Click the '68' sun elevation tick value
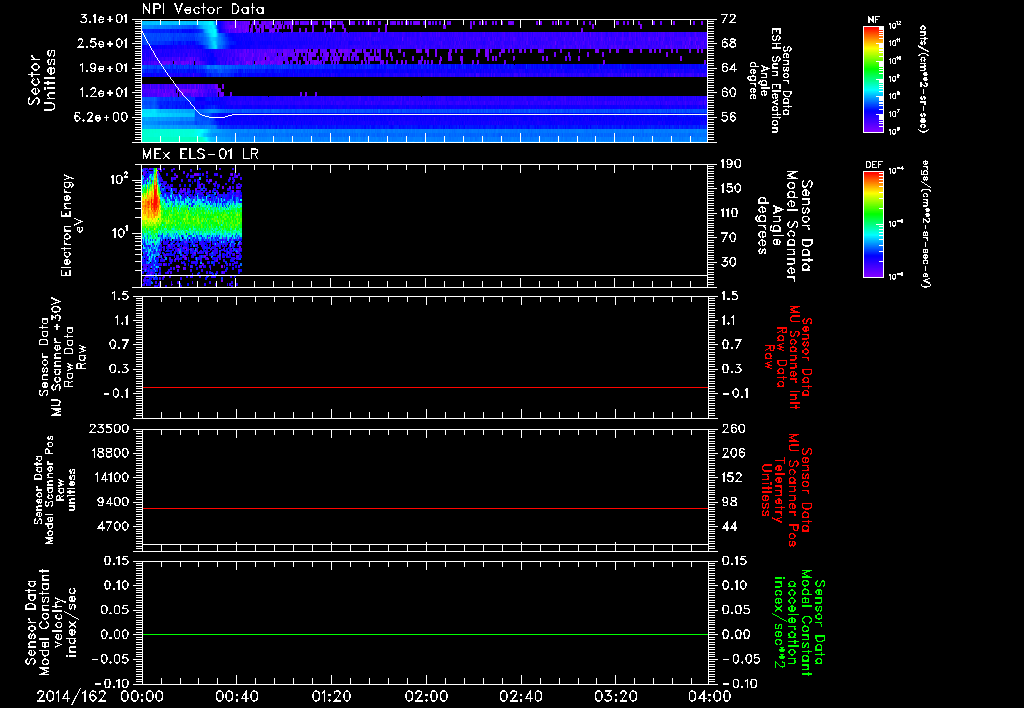The width and height of the screenshot is (1024, 708). coord(729,43)
